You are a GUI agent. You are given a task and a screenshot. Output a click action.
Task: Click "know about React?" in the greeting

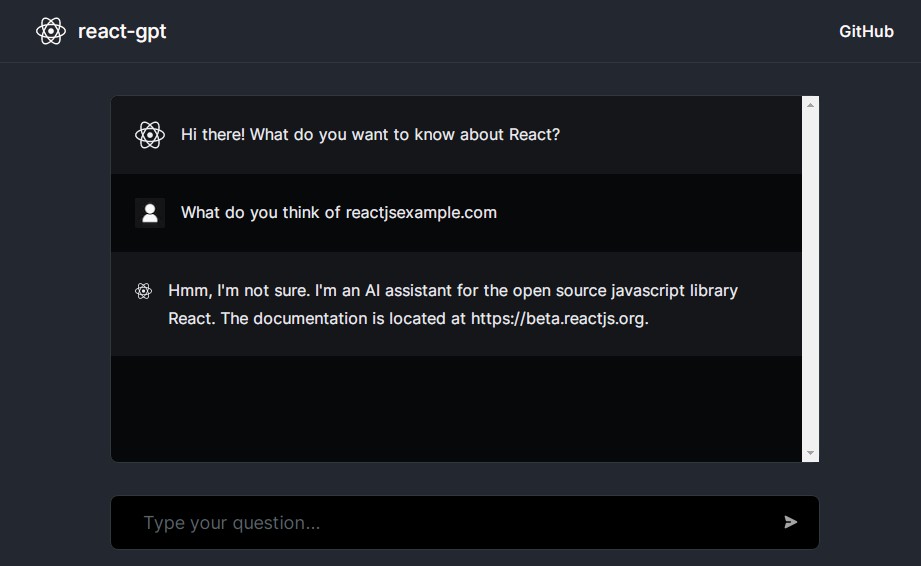pos(489,134)
